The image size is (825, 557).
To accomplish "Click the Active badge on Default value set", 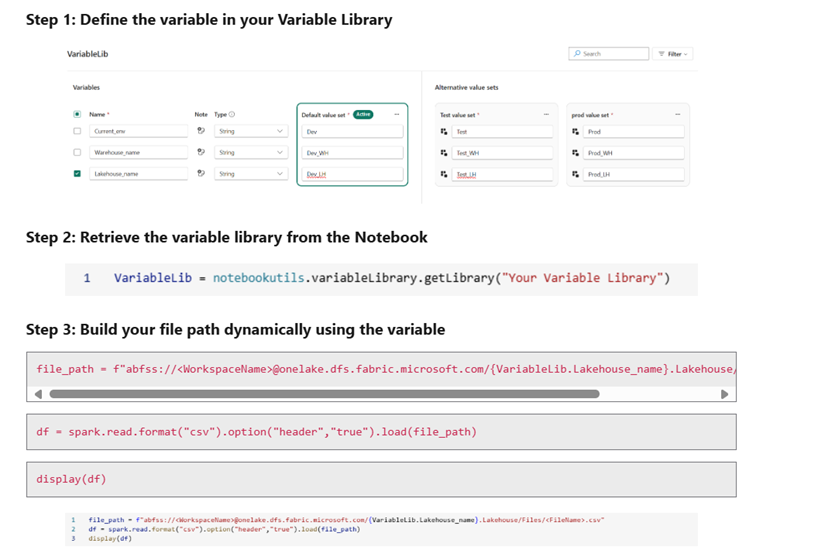I will 362,114.
